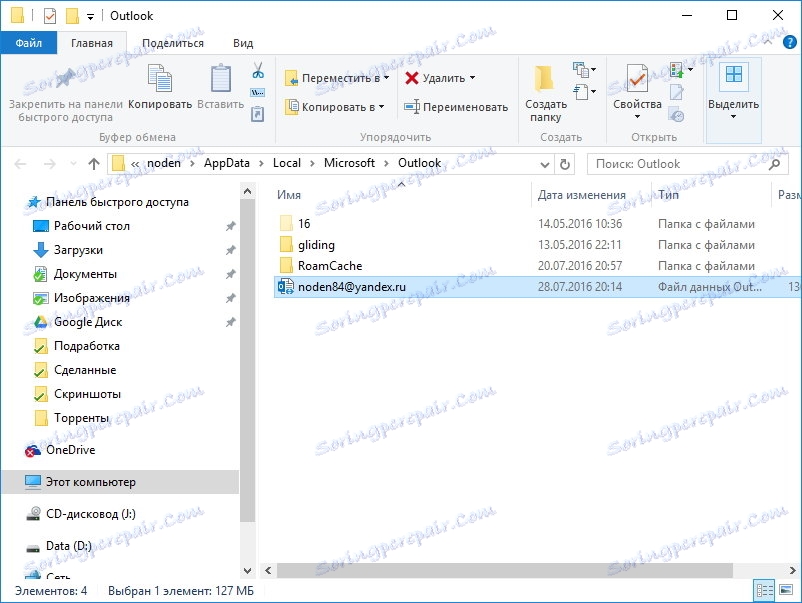This screenshot has width=802, height=603.
Task: Open the Файл menu tab
Action: click(28, 43)
